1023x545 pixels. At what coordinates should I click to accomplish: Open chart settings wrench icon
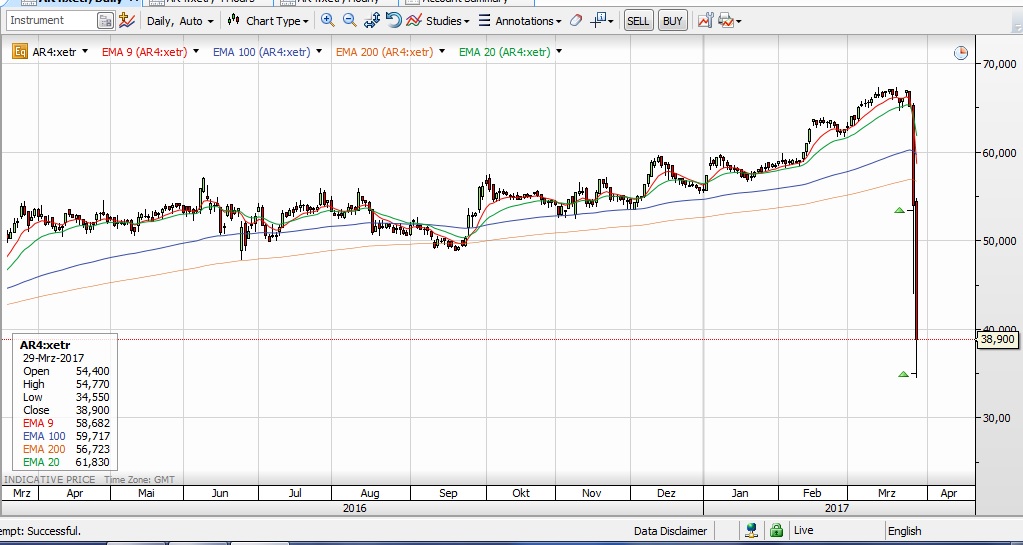tap(706, 20)
